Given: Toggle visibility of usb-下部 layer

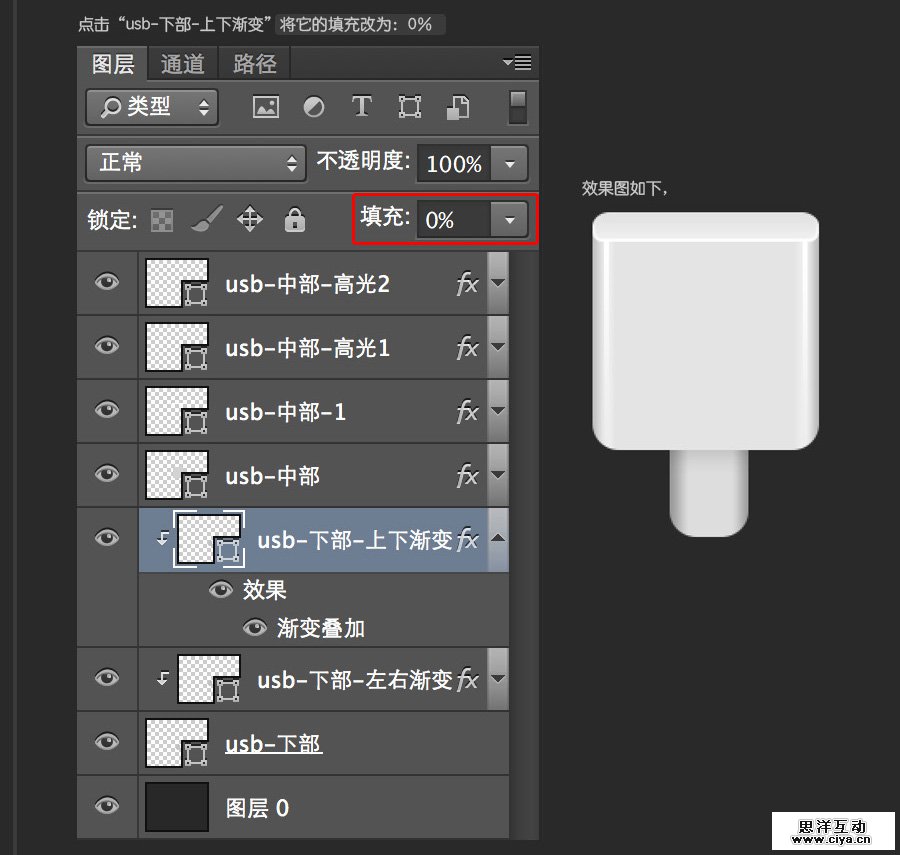Looking at the screenshot, I should coord(106,743).
